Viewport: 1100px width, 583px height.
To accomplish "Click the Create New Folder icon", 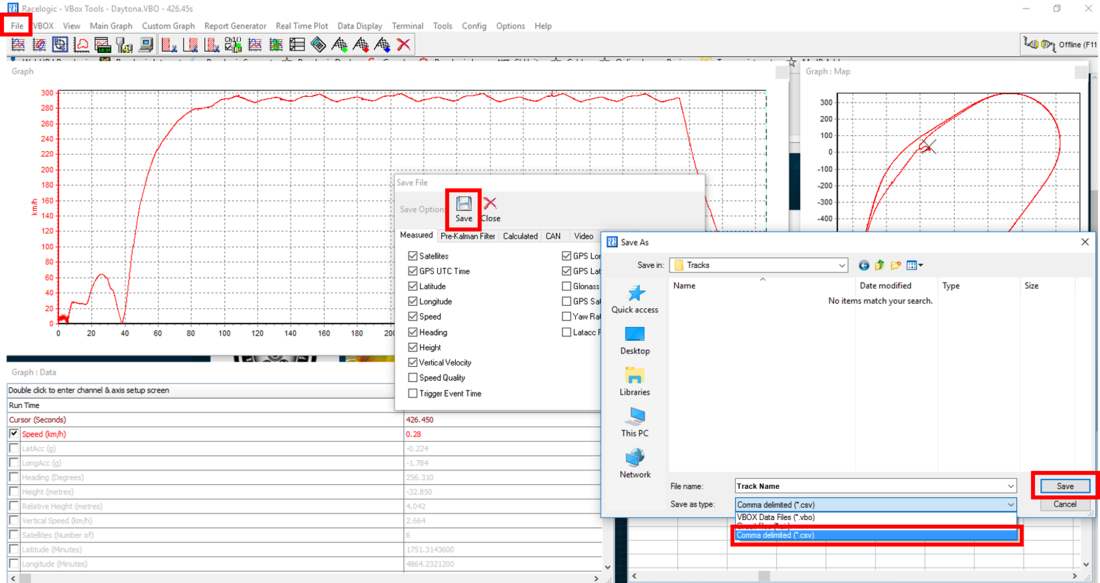I will tap(895, 265).
